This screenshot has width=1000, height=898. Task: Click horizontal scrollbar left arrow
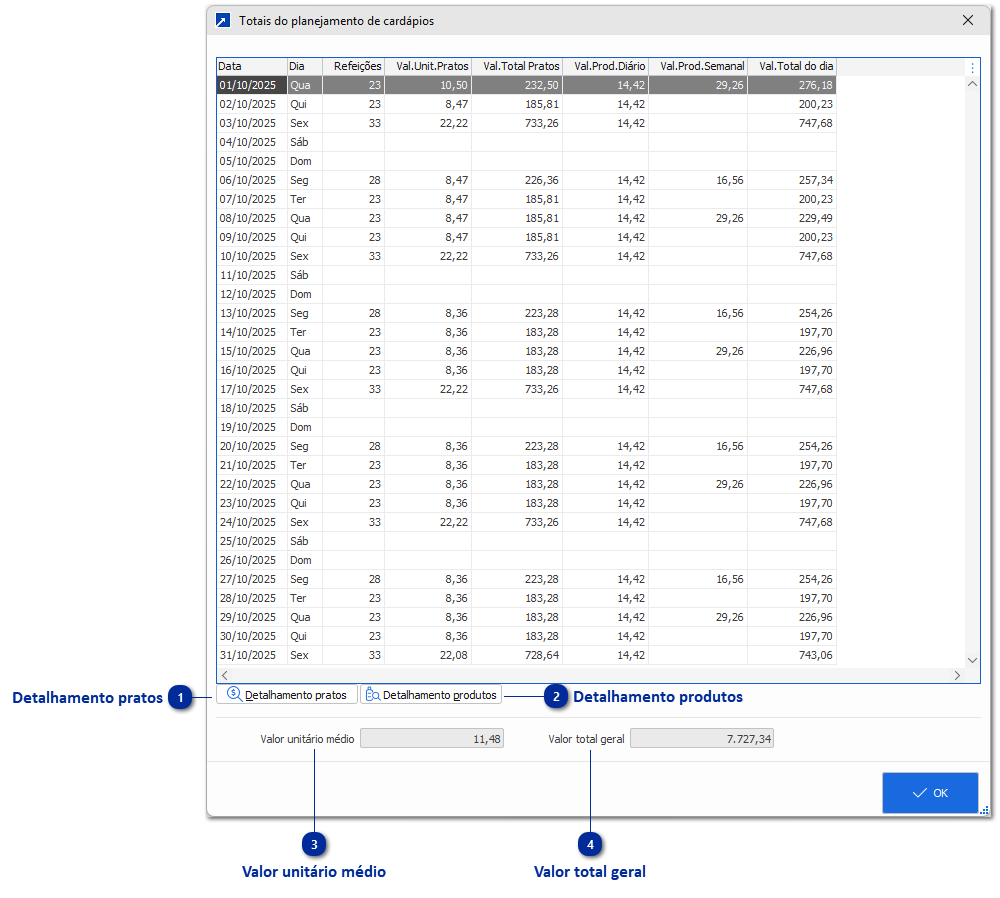224,675
